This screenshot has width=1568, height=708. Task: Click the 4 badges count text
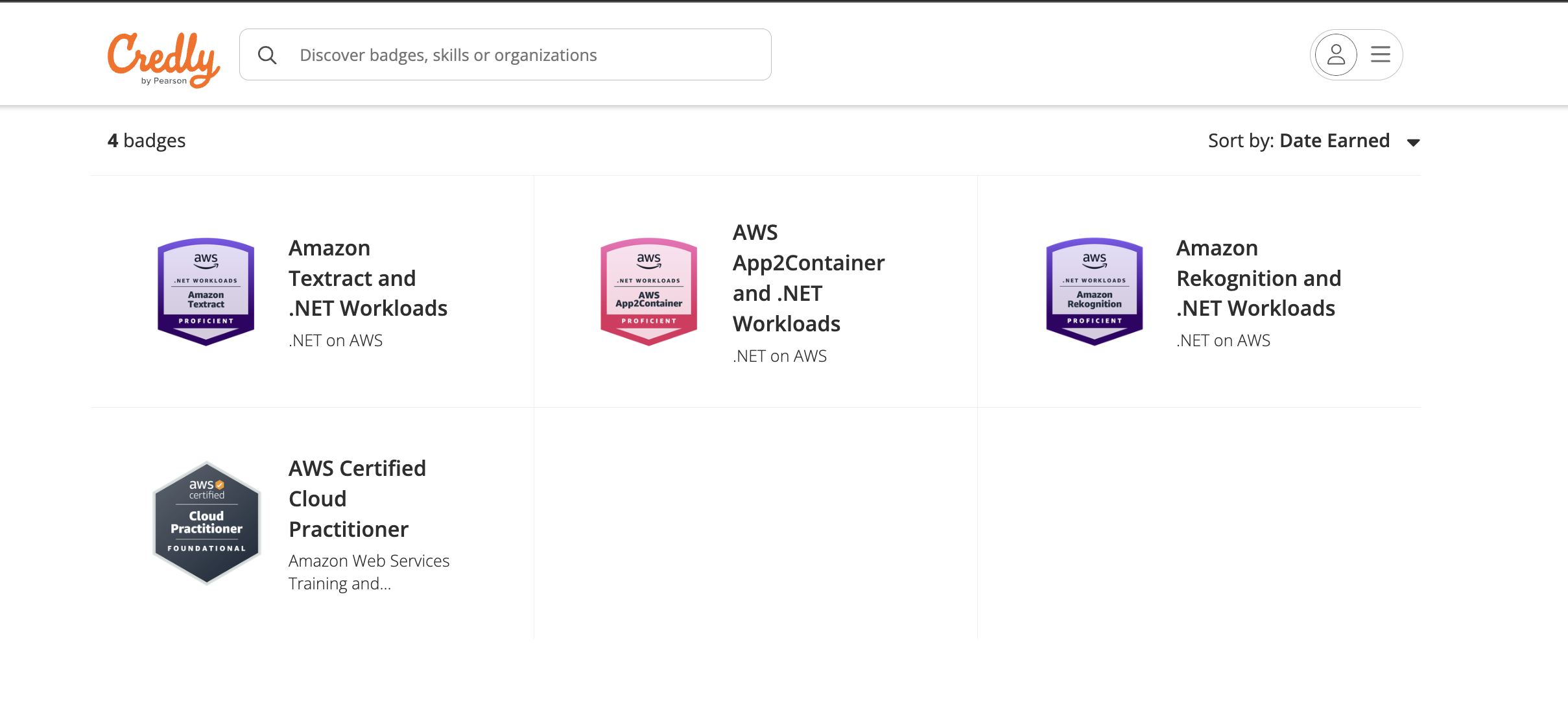[147, 141]
